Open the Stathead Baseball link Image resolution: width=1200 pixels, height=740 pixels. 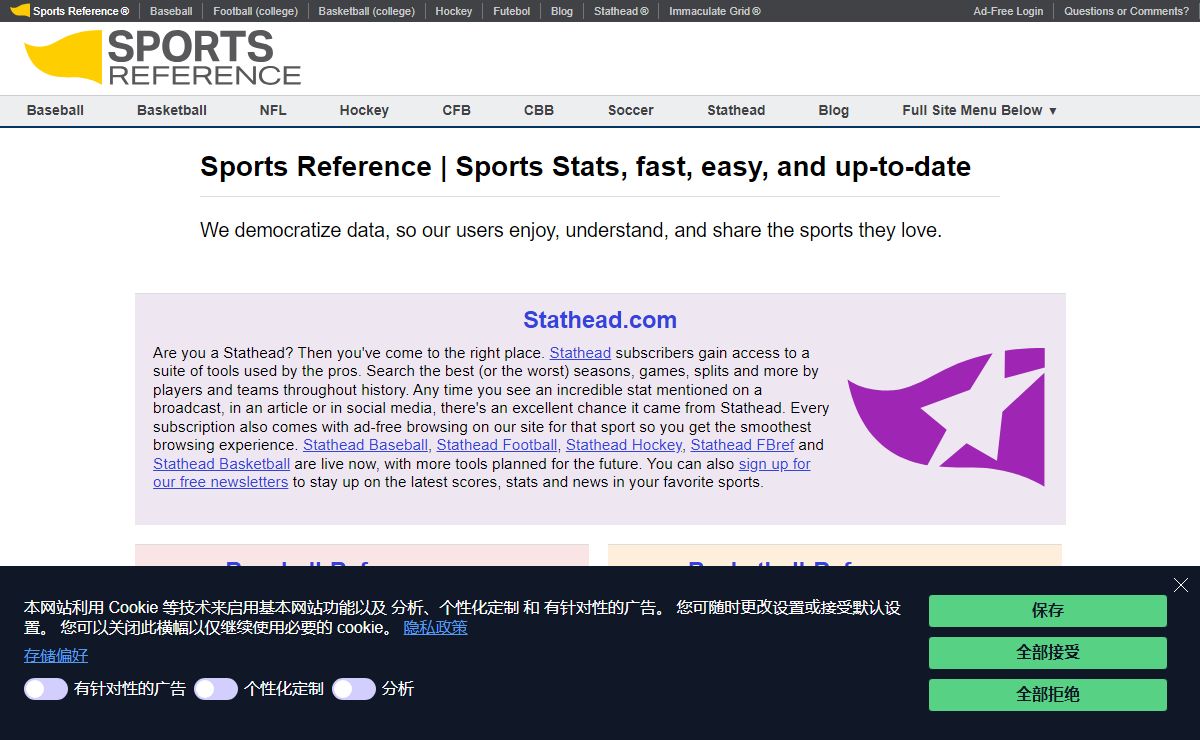366,445
